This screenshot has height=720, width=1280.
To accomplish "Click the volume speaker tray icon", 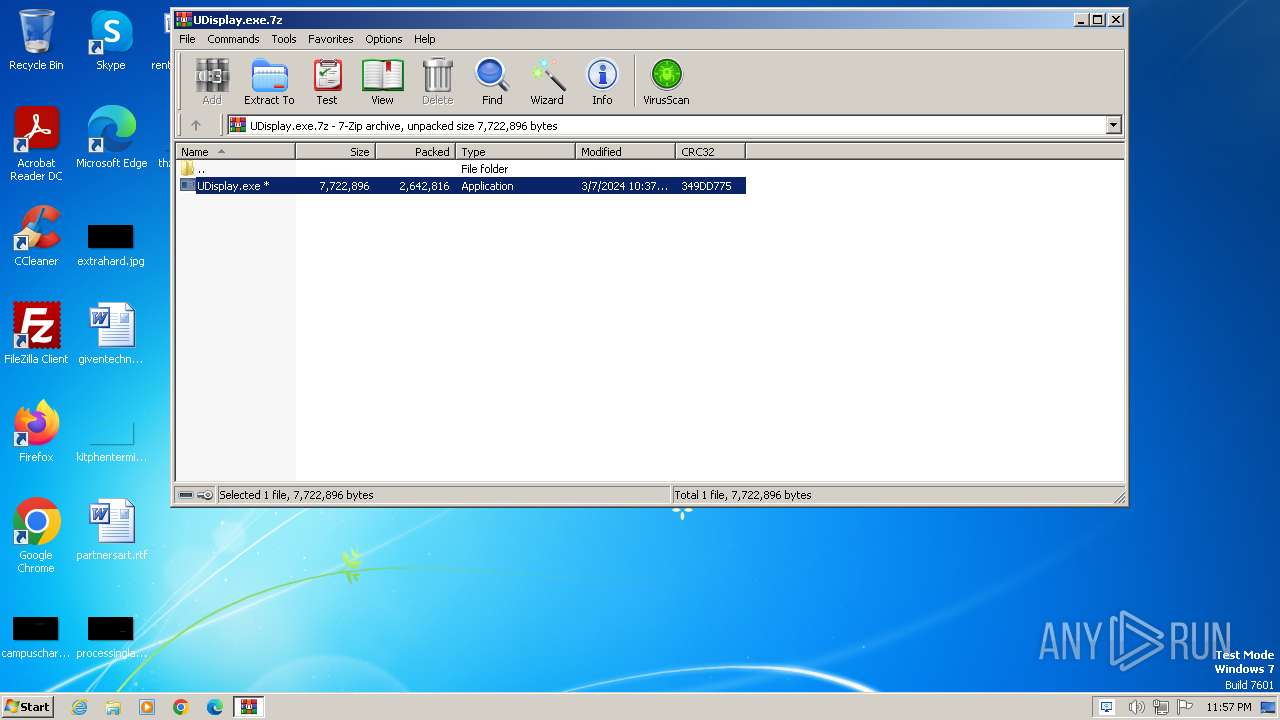I will (1136, 707).
